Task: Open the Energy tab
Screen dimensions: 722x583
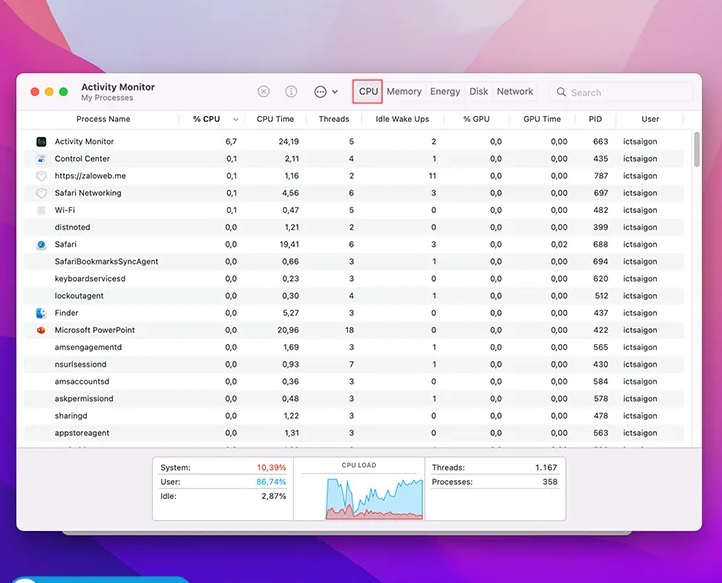Action: pos(445,91)
